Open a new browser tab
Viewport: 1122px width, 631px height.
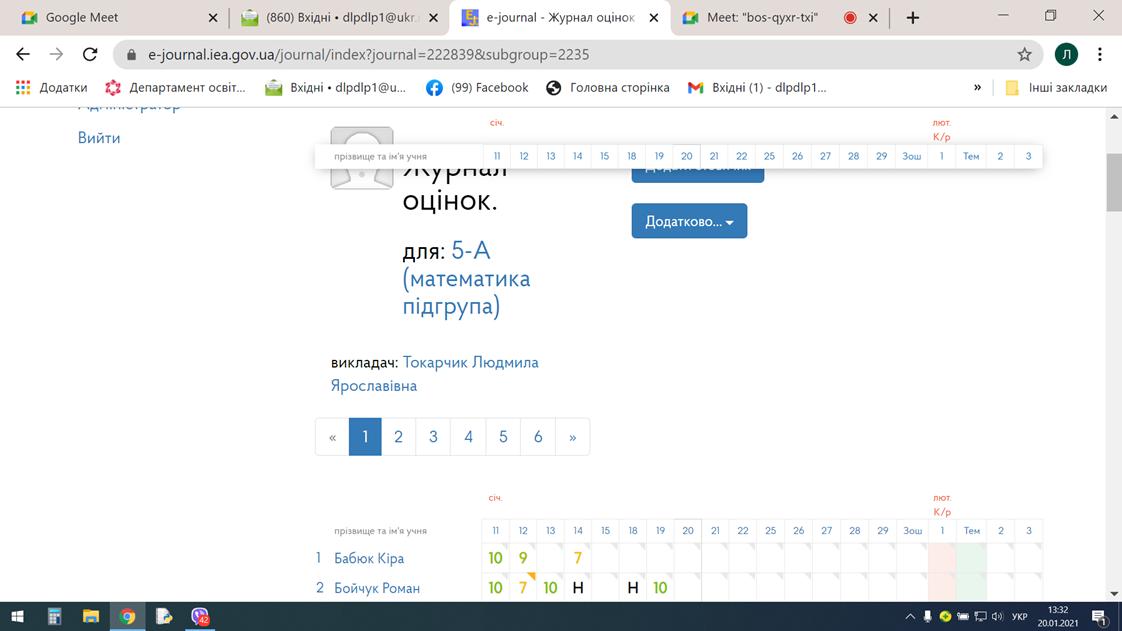[x=912, y=18]
